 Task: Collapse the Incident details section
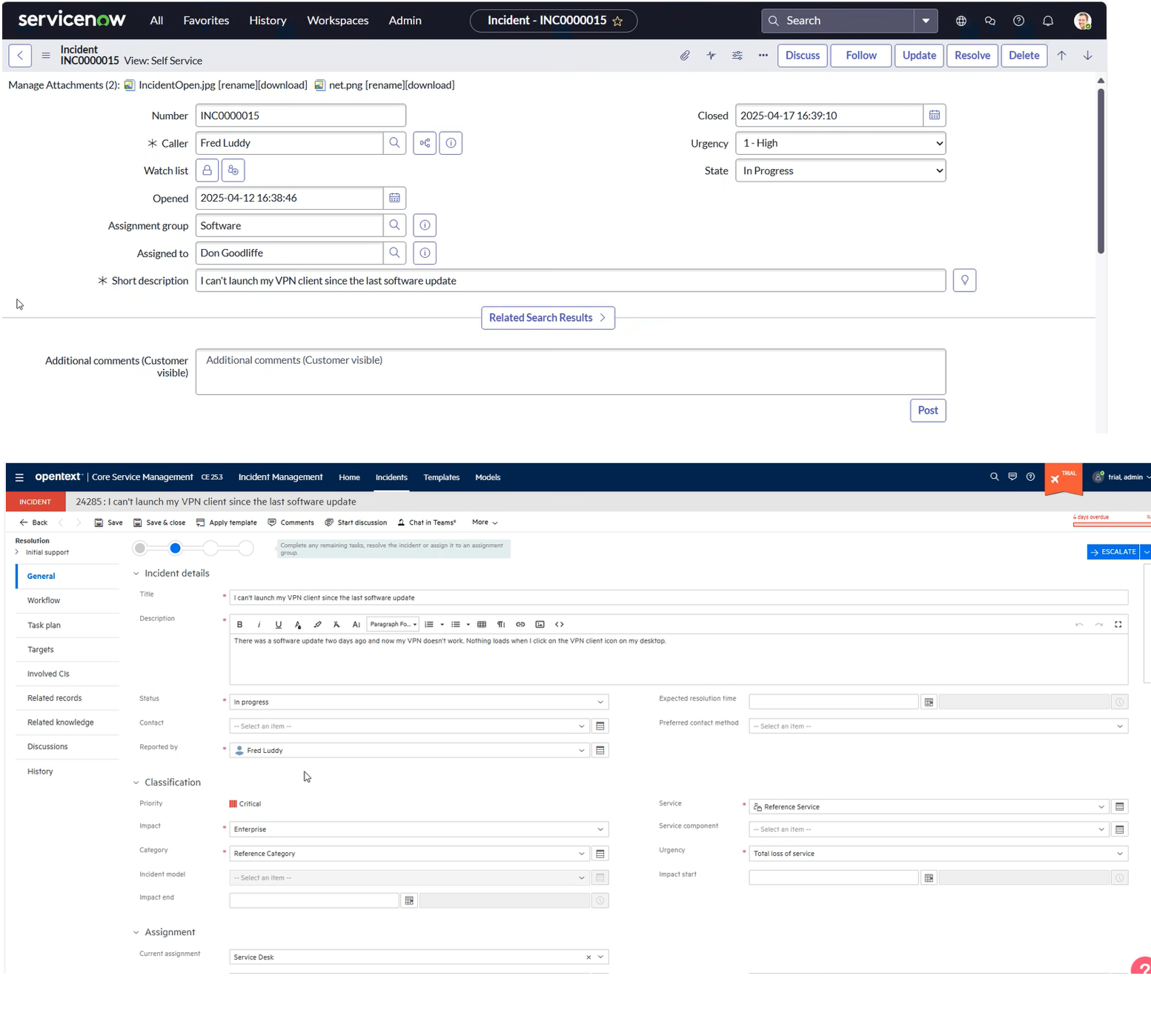pyautogui.click(x=136, y=574)
